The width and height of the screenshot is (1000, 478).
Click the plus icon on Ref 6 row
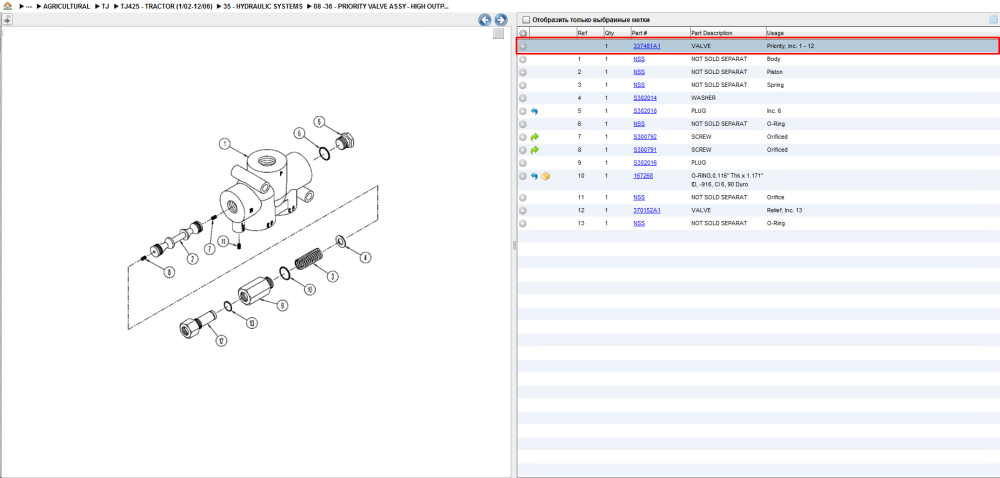pyautogui.click(x=523, y=124)
